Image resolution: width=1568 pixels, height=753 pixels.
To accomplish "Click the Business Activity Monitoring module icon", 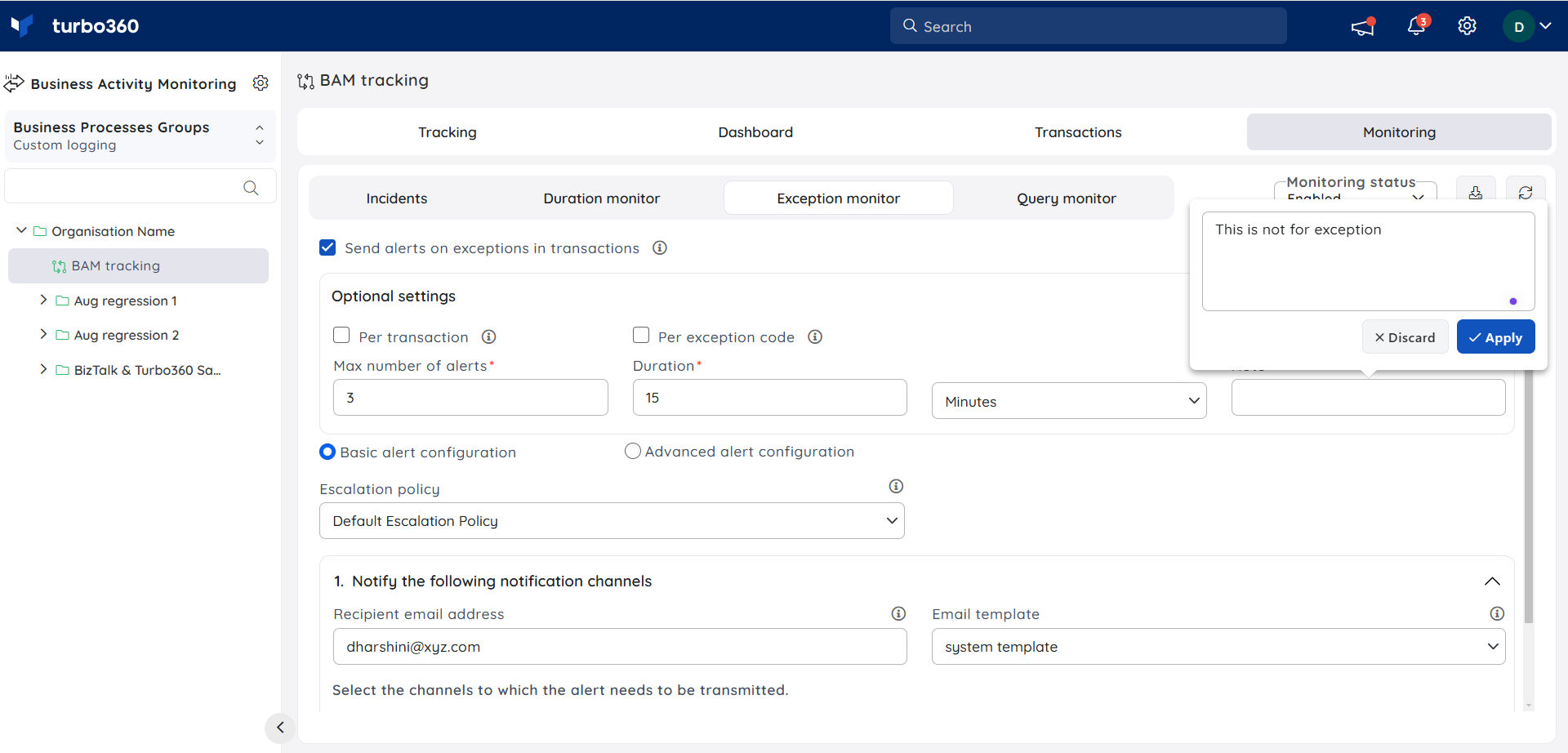I will [x=14, y=83].
